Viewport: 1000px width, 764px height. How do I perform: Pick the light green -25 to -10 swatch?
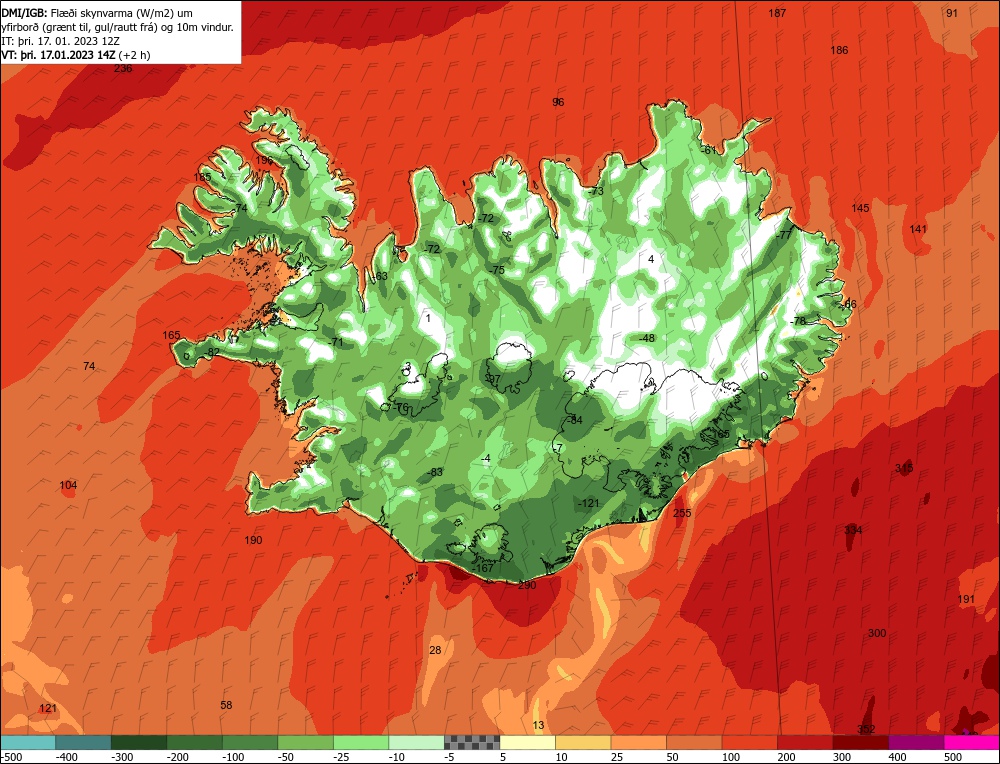[360, 742]
